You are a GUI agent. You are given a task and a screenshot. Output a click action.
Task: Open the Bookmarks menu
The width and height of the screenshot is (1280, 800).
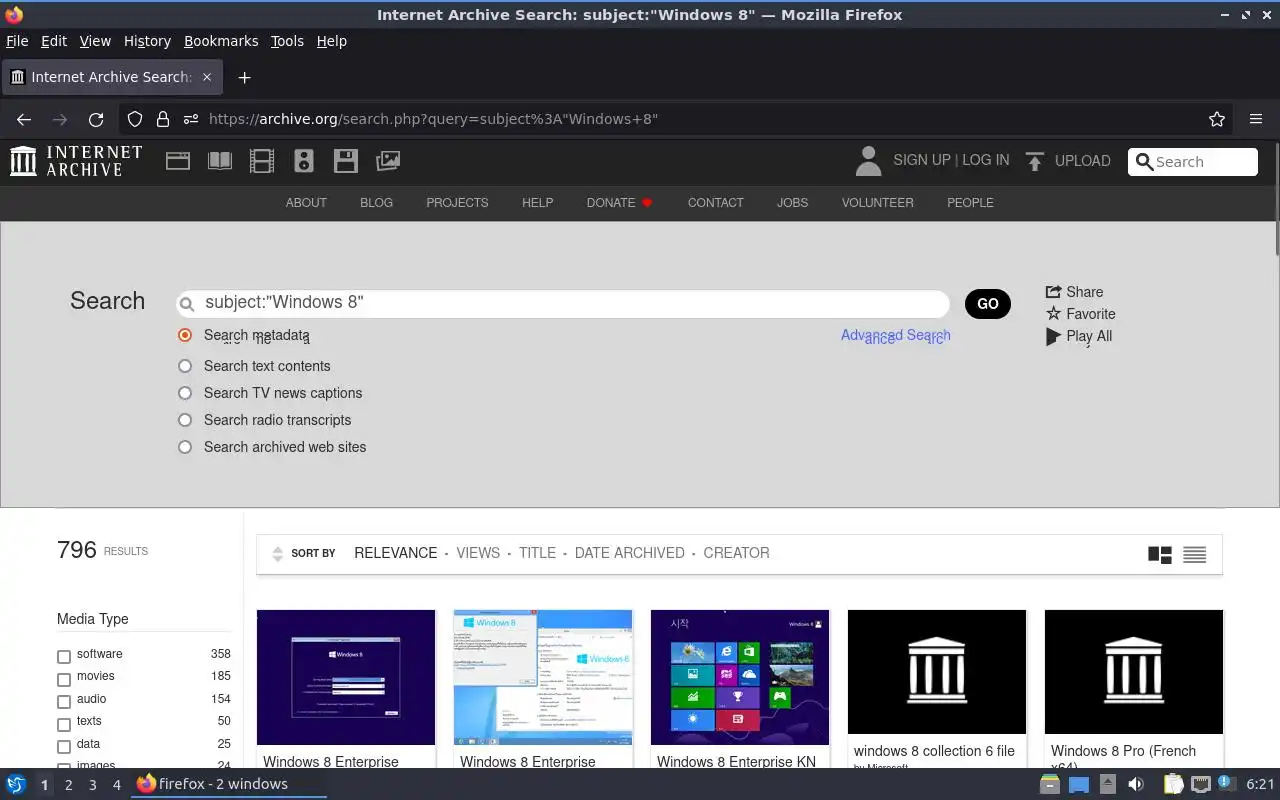(221, 41)
